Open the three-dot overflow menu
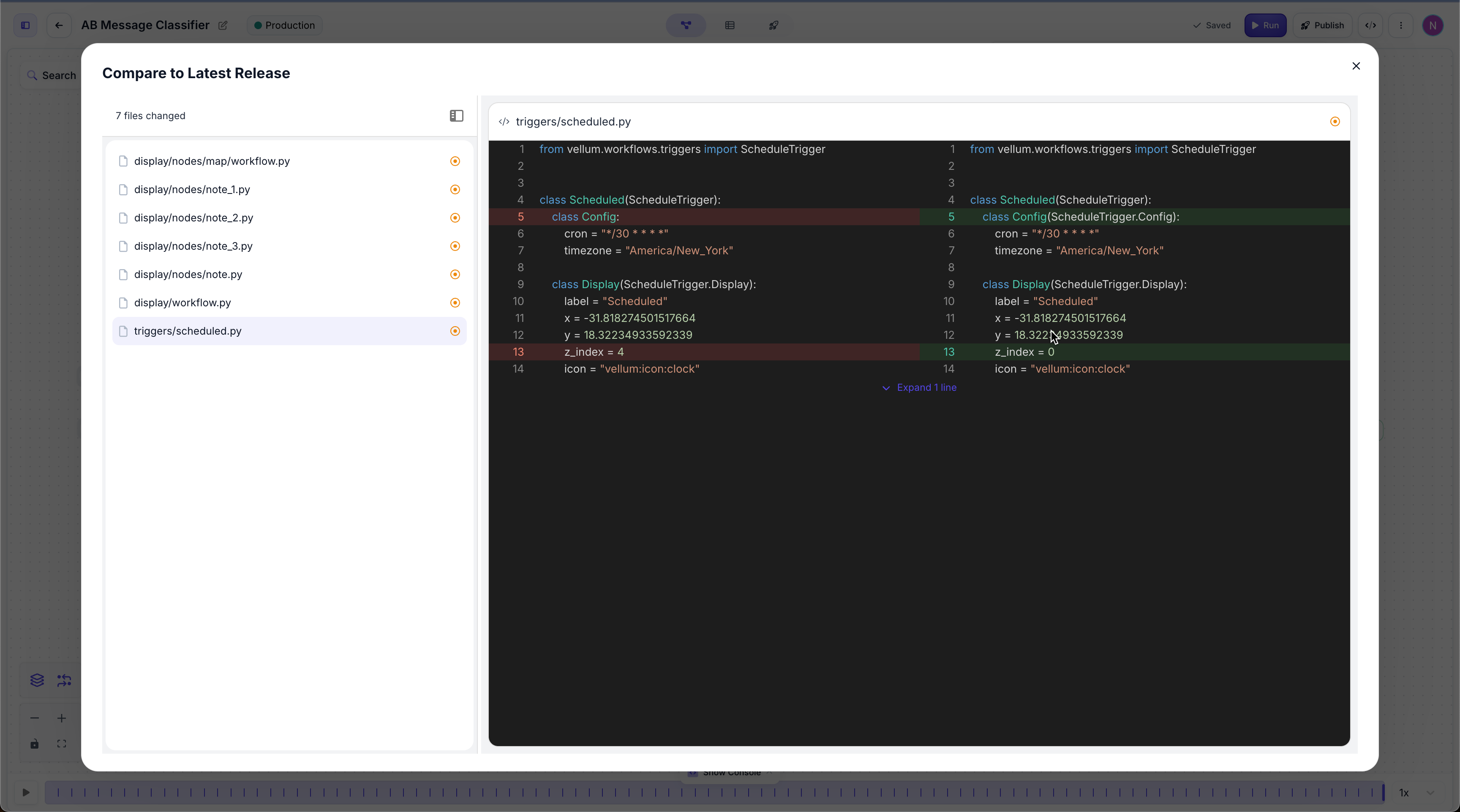Screen dimensions: 1460x812 [x=1401, y=25]
